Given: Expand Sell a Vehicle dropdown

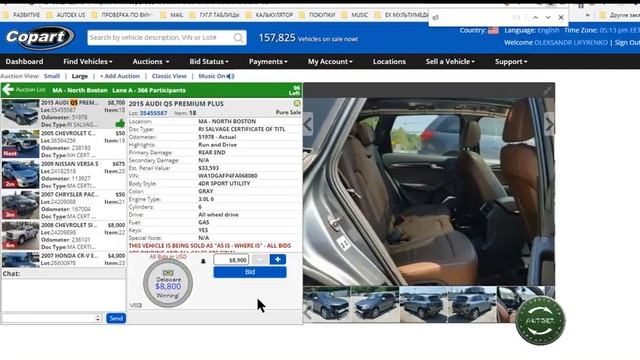Looking at the screenshot, I should (x=450, y=62).
